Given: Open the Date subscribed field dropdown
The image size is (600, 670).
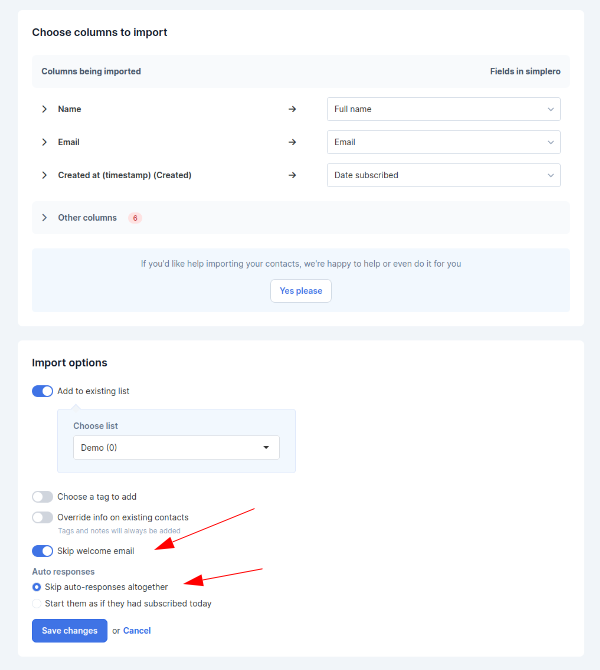Looking at the screenshot, I should click(444, 175).
